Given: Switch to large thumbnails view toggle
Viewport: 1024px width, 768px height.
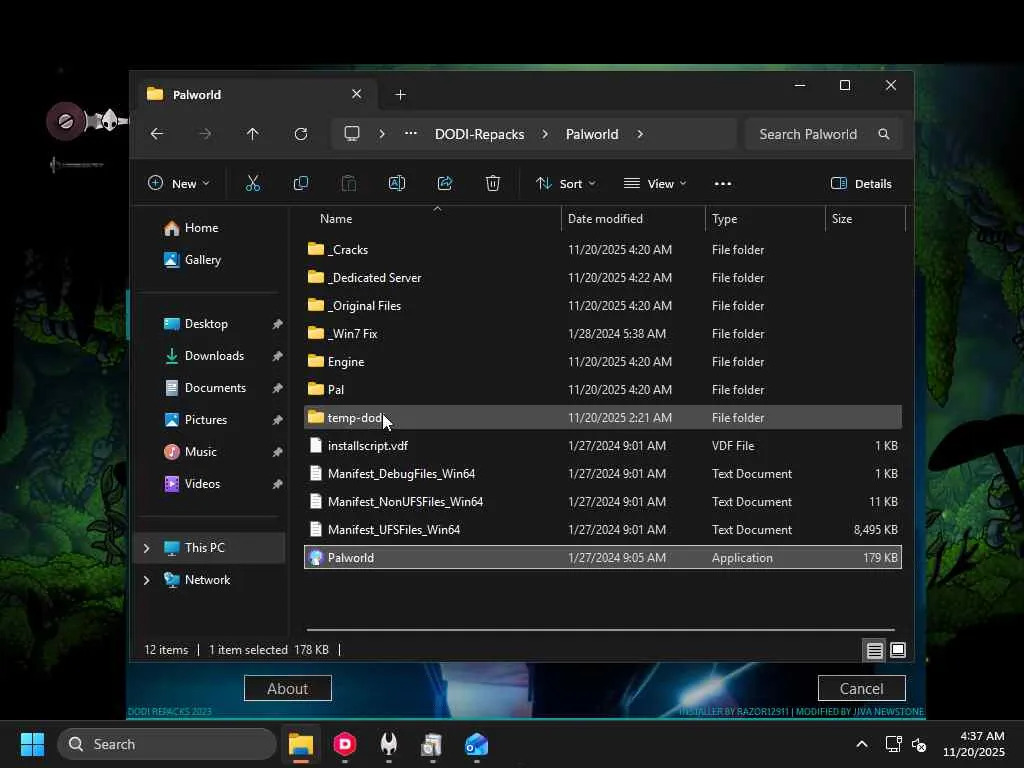Looking at the screenshot, I should 898,650.
